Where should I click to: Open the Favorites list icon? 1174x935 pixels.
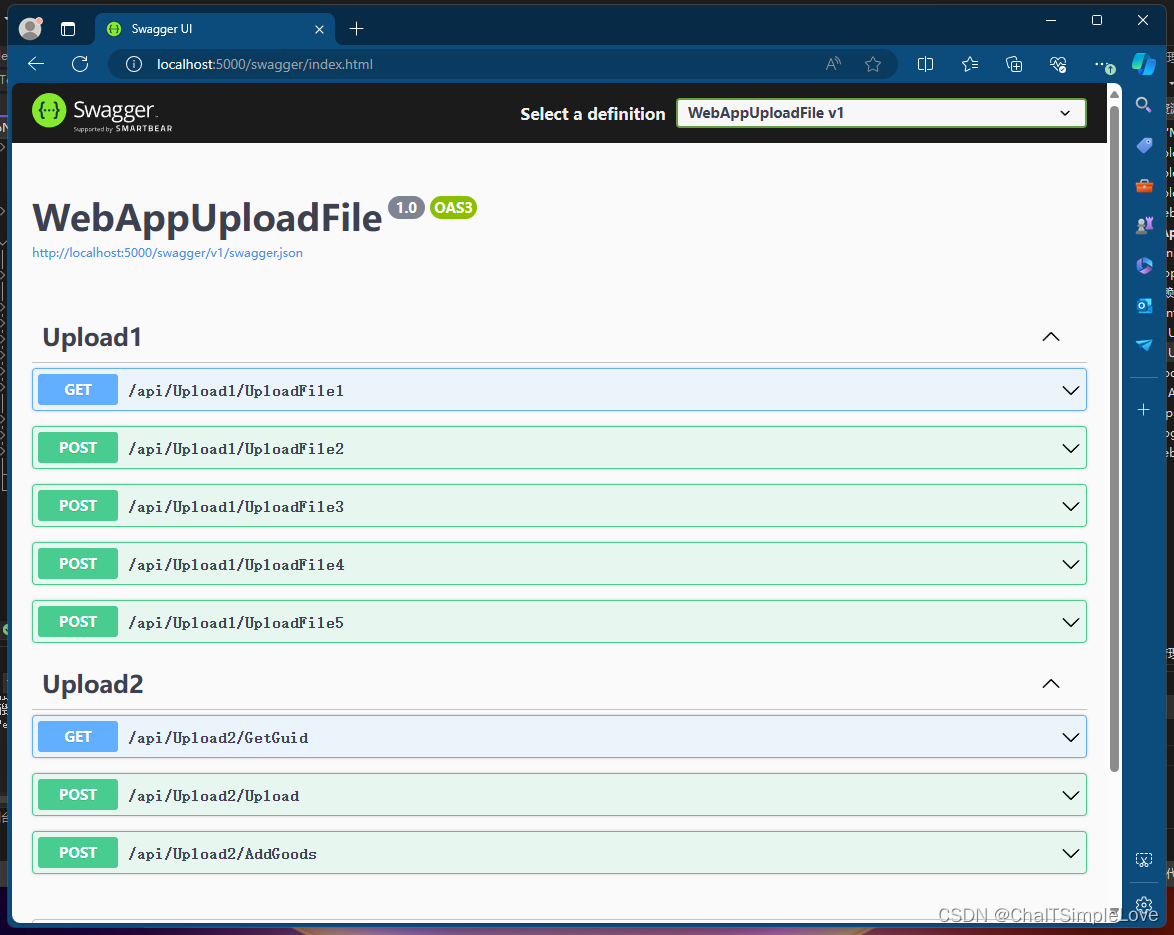point(970,64)
